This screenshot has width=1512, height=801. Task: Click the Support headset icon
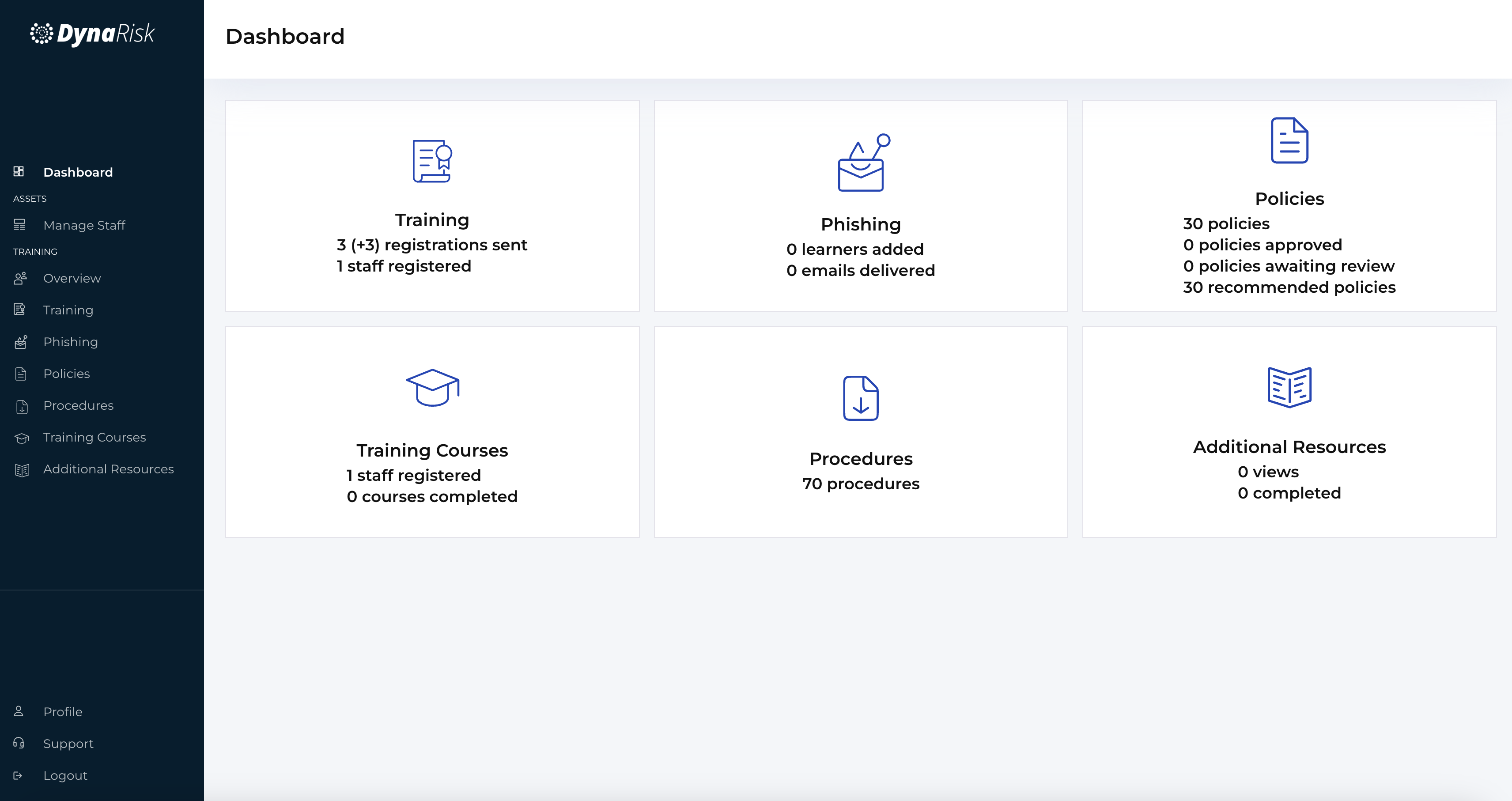tap(19, 743)
